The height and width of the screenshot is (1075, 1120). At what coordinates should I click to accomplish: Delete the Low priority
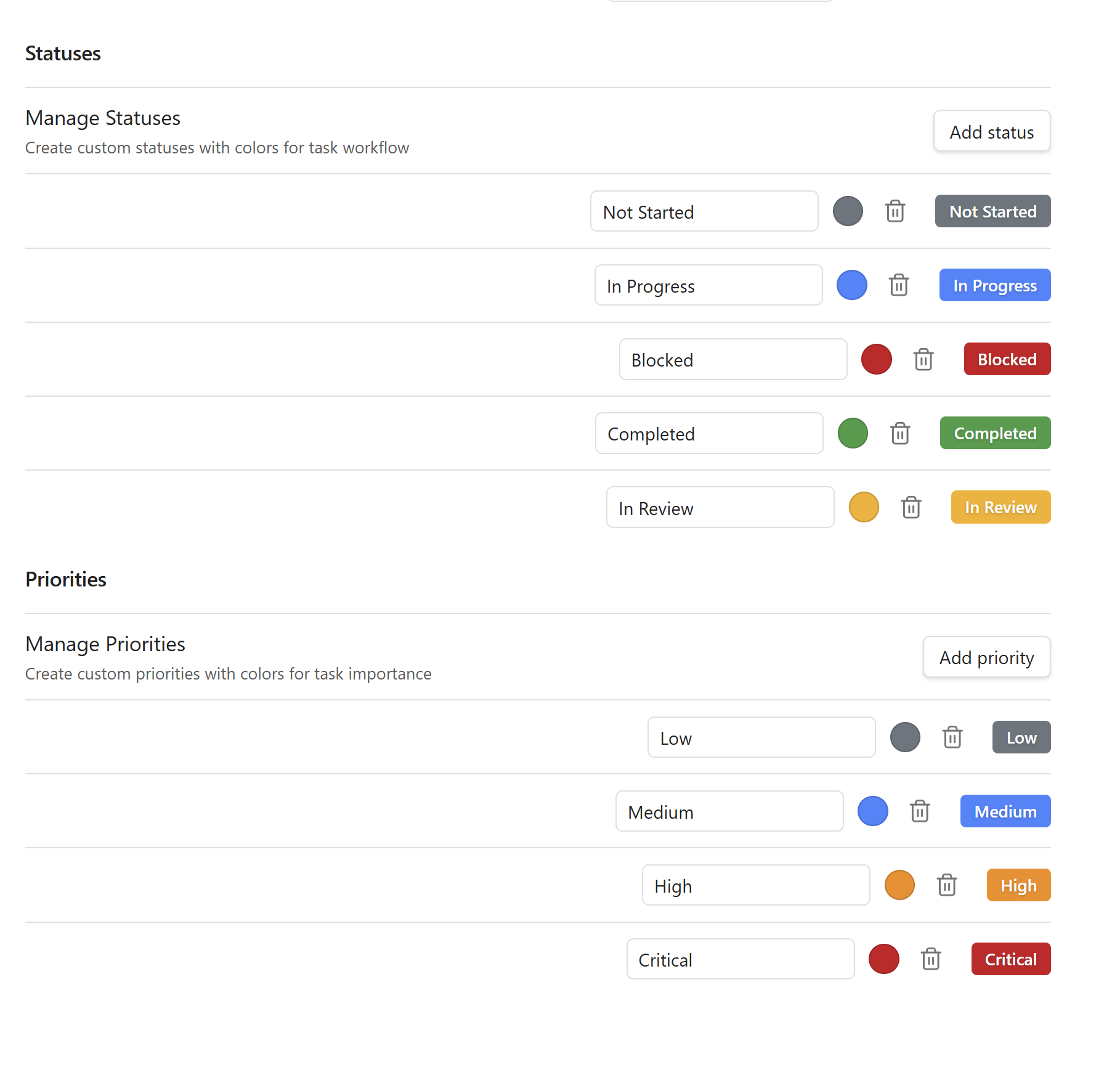952,737
